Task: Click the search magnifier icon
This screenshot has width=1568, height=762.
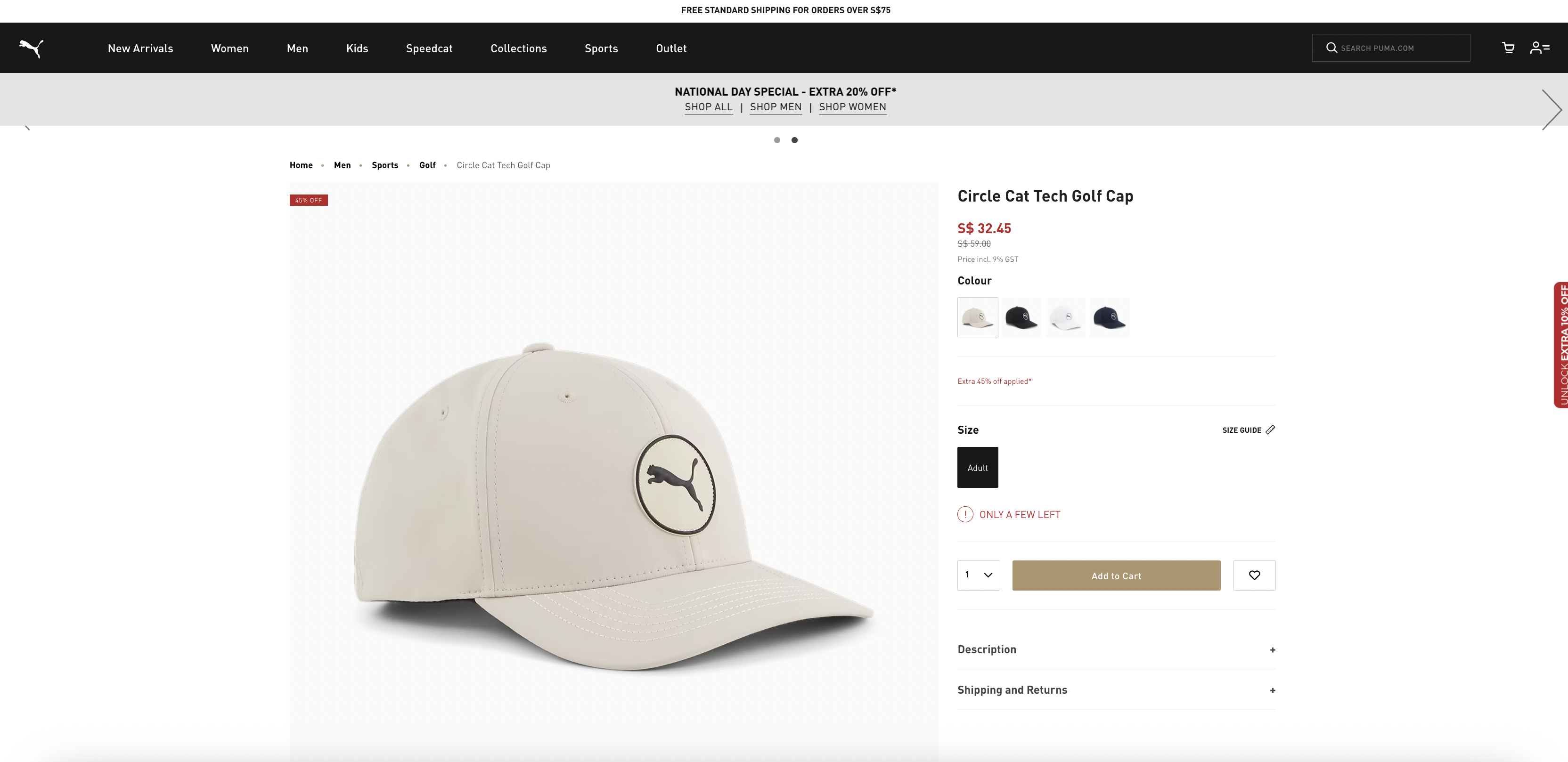Action: coord(1332,48)
